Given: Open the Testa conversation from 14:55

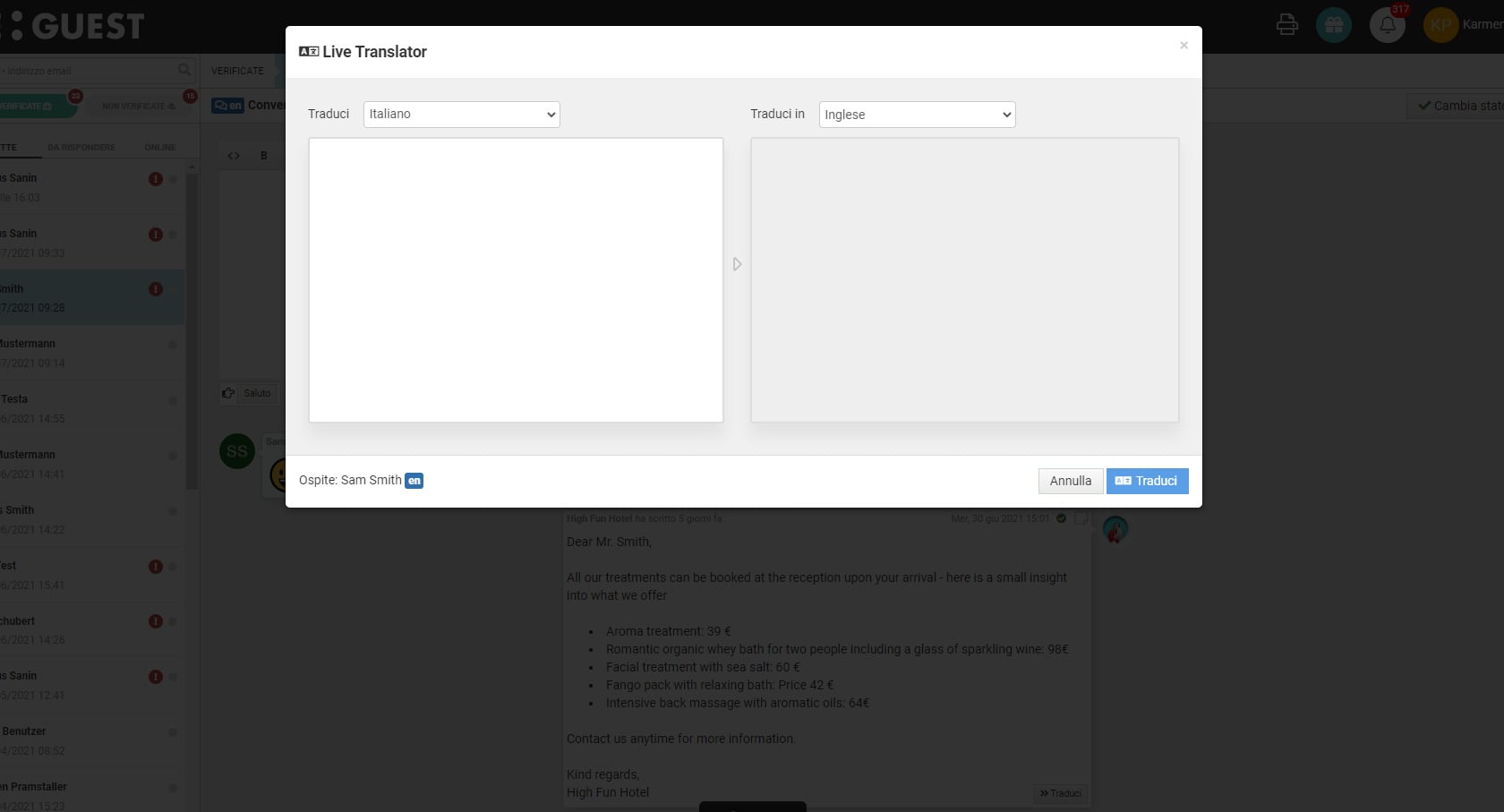Looking at the screenshot, I should [92, 409].
